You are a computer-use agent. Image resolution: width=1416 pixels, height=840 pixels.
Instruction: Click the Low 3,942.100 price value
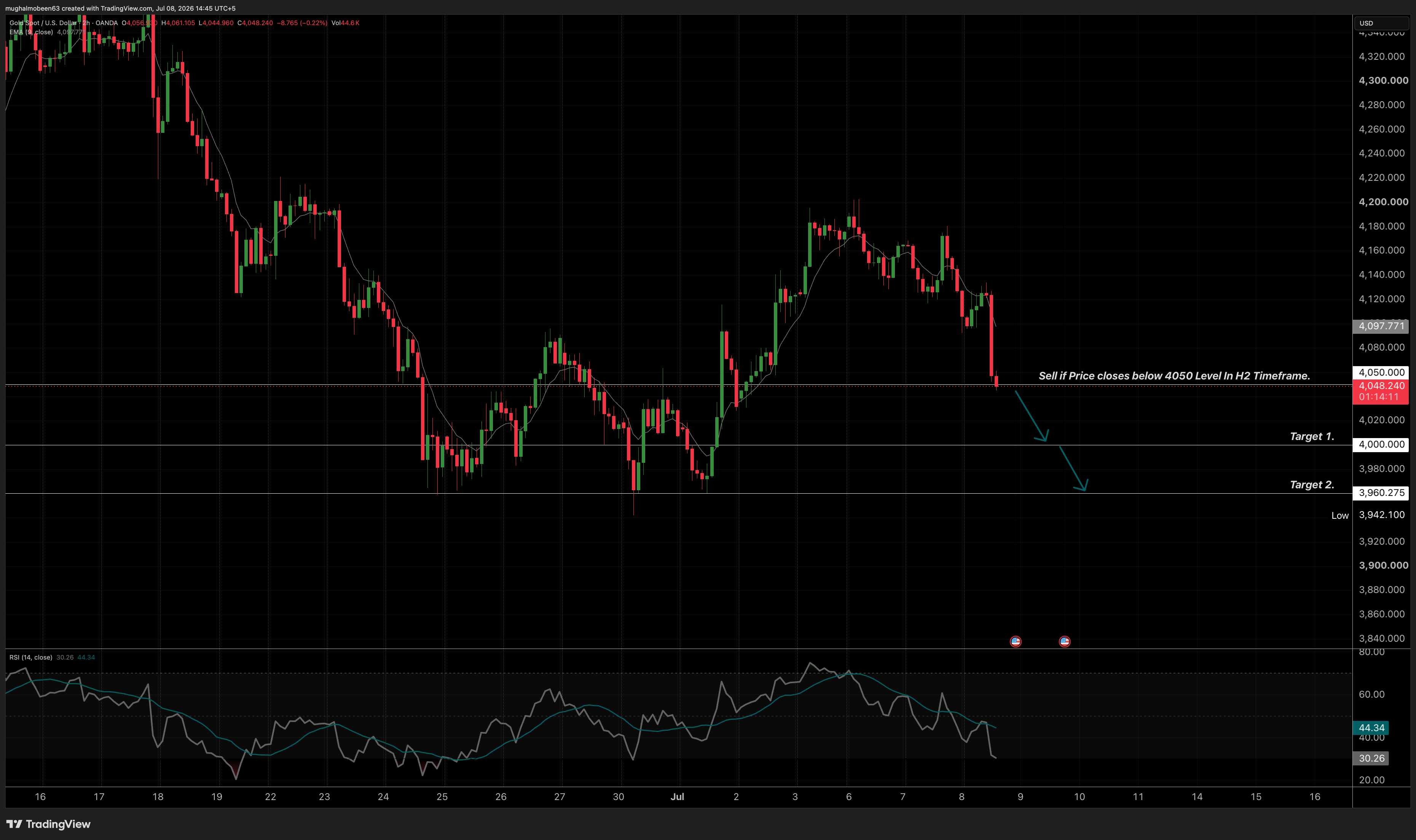tap(1381, 515)
